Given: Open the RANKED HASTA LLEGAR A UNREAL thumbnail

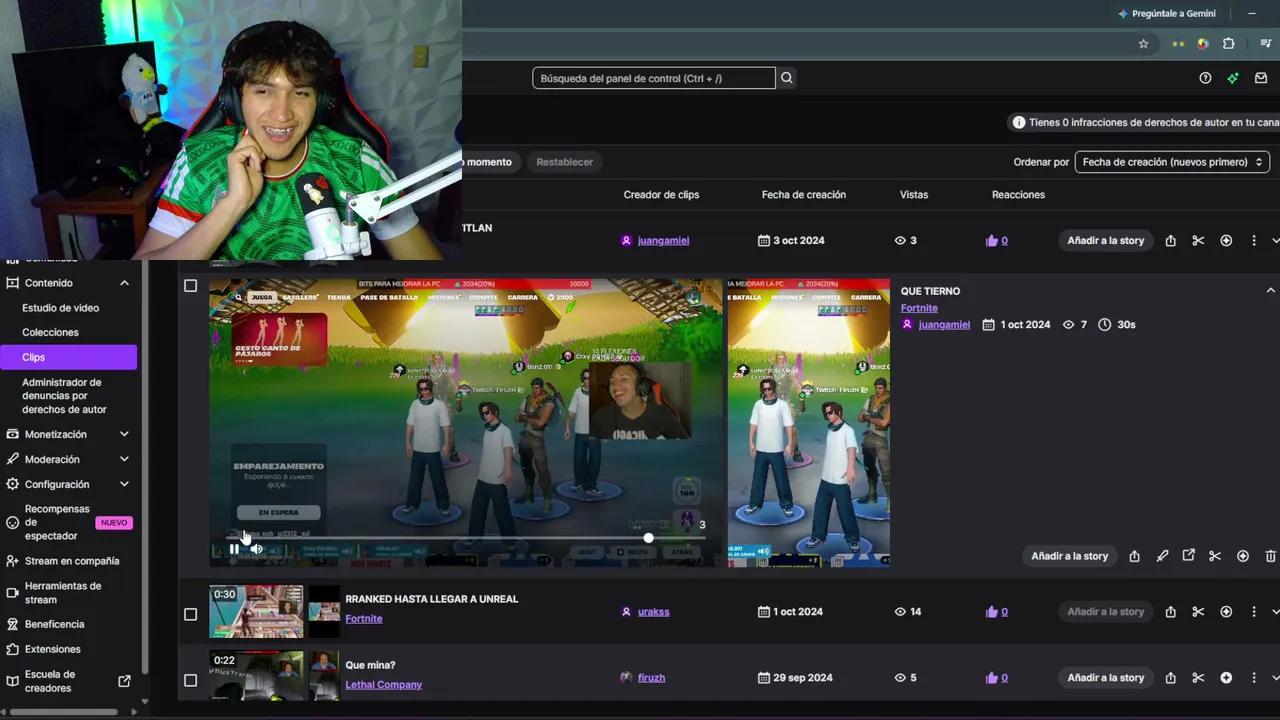Looking at the screenshot, I should [x=256, y=612].
